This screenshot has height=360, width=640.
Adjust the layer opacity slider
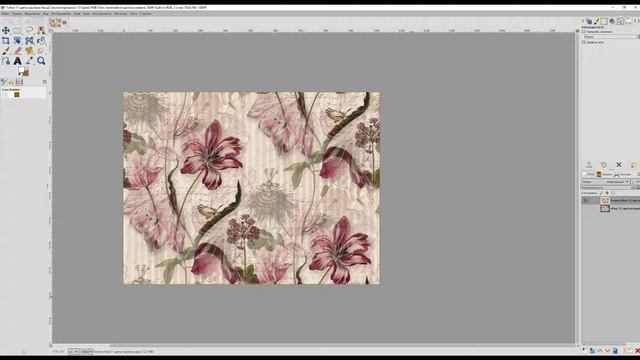click(610, 188)
